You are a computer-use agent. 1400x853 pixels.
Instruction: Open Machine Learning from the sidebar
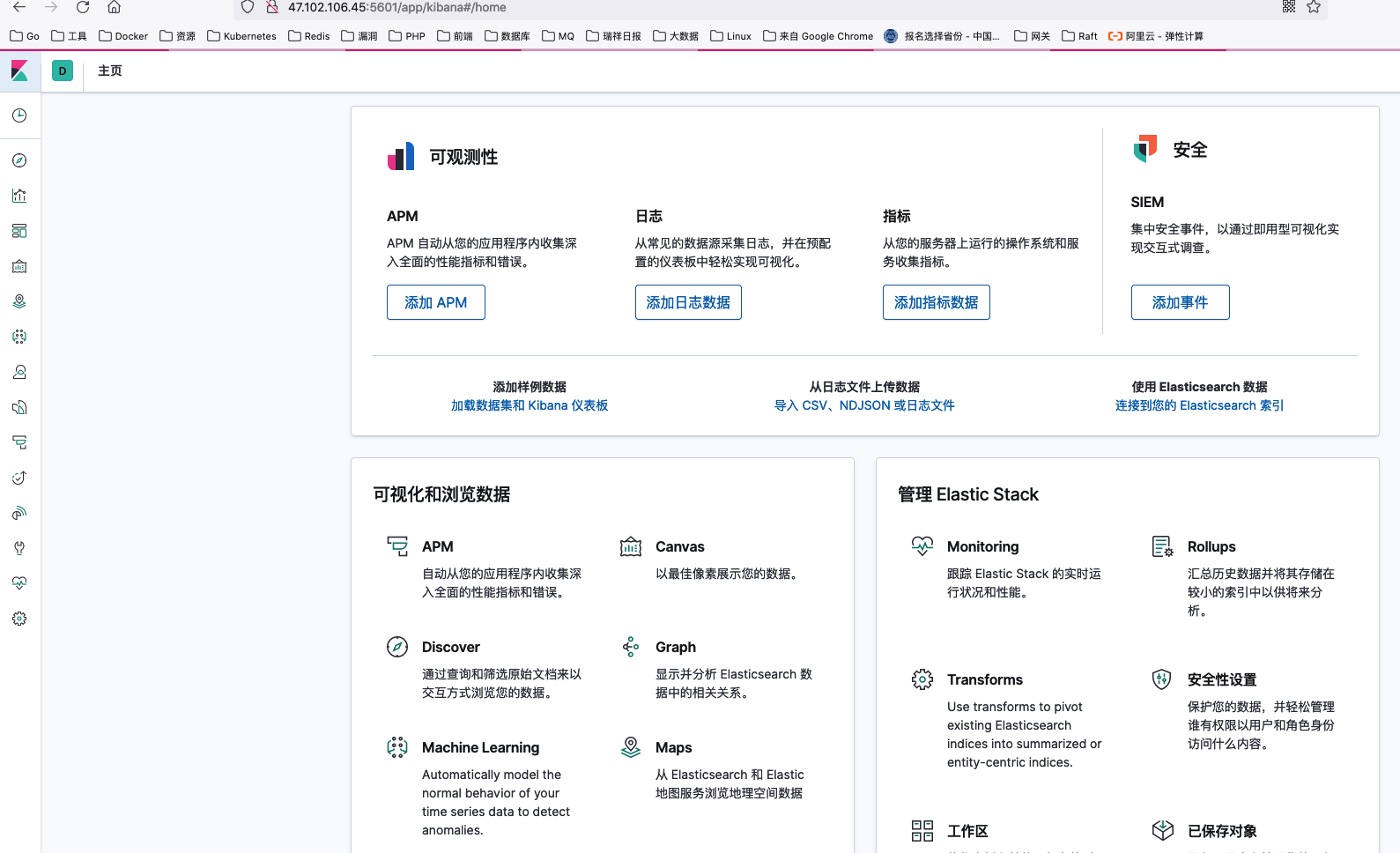pos(19,337)
